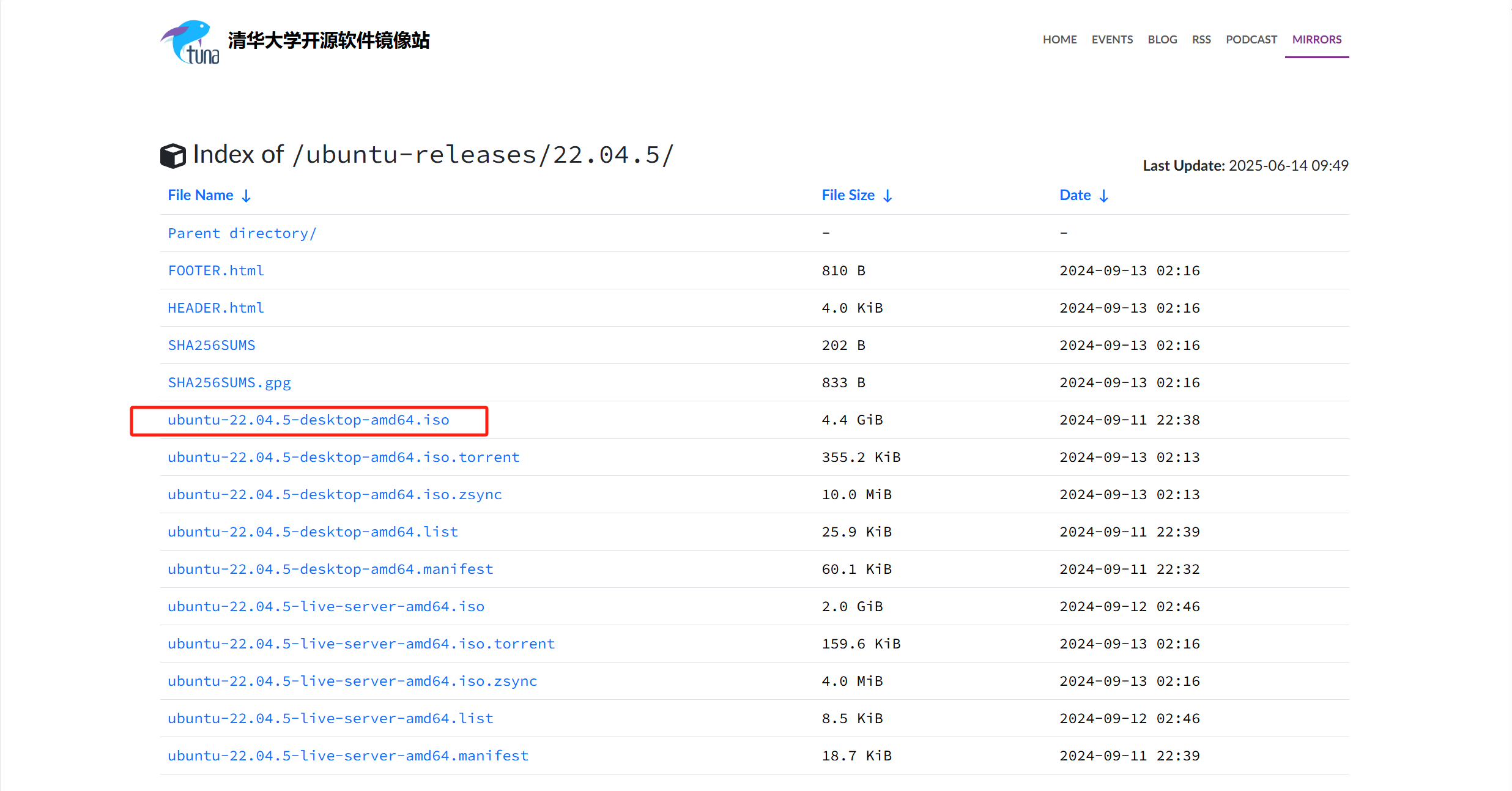Click the 4.0 MiB size cell

pos(853,681)
